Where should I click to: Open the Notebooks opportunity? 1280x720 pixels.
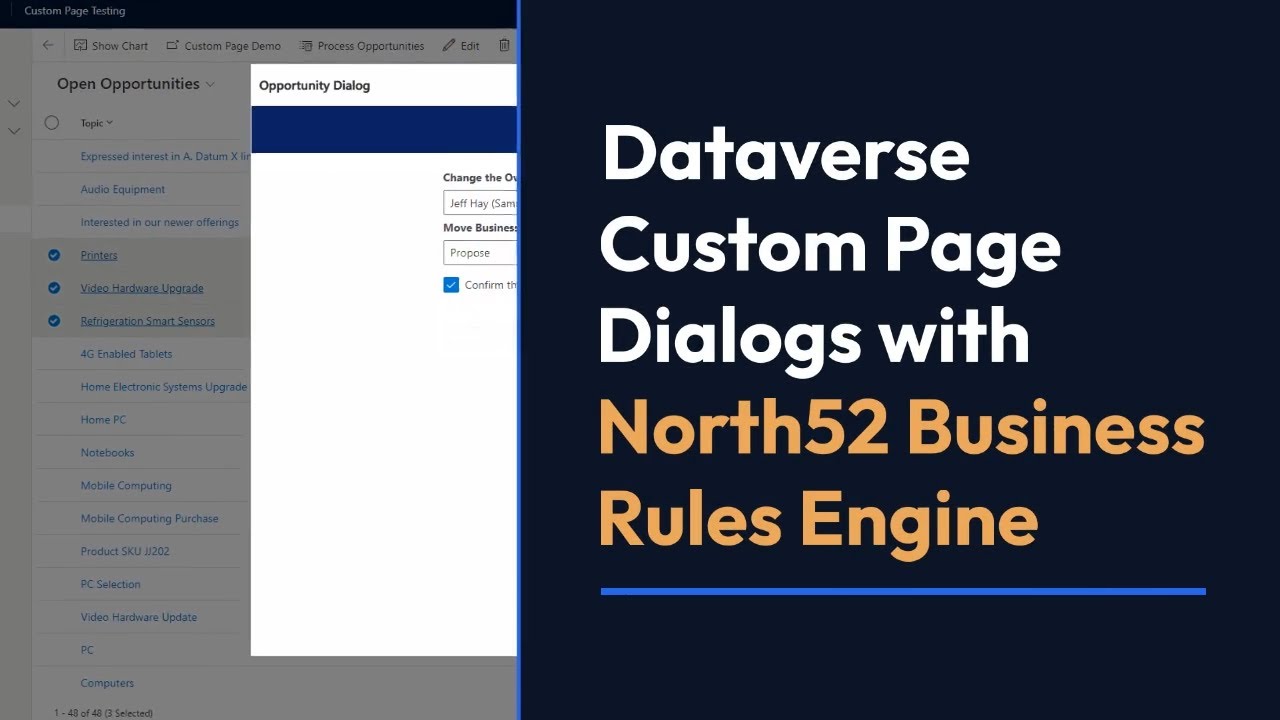[x=107, y=453]
